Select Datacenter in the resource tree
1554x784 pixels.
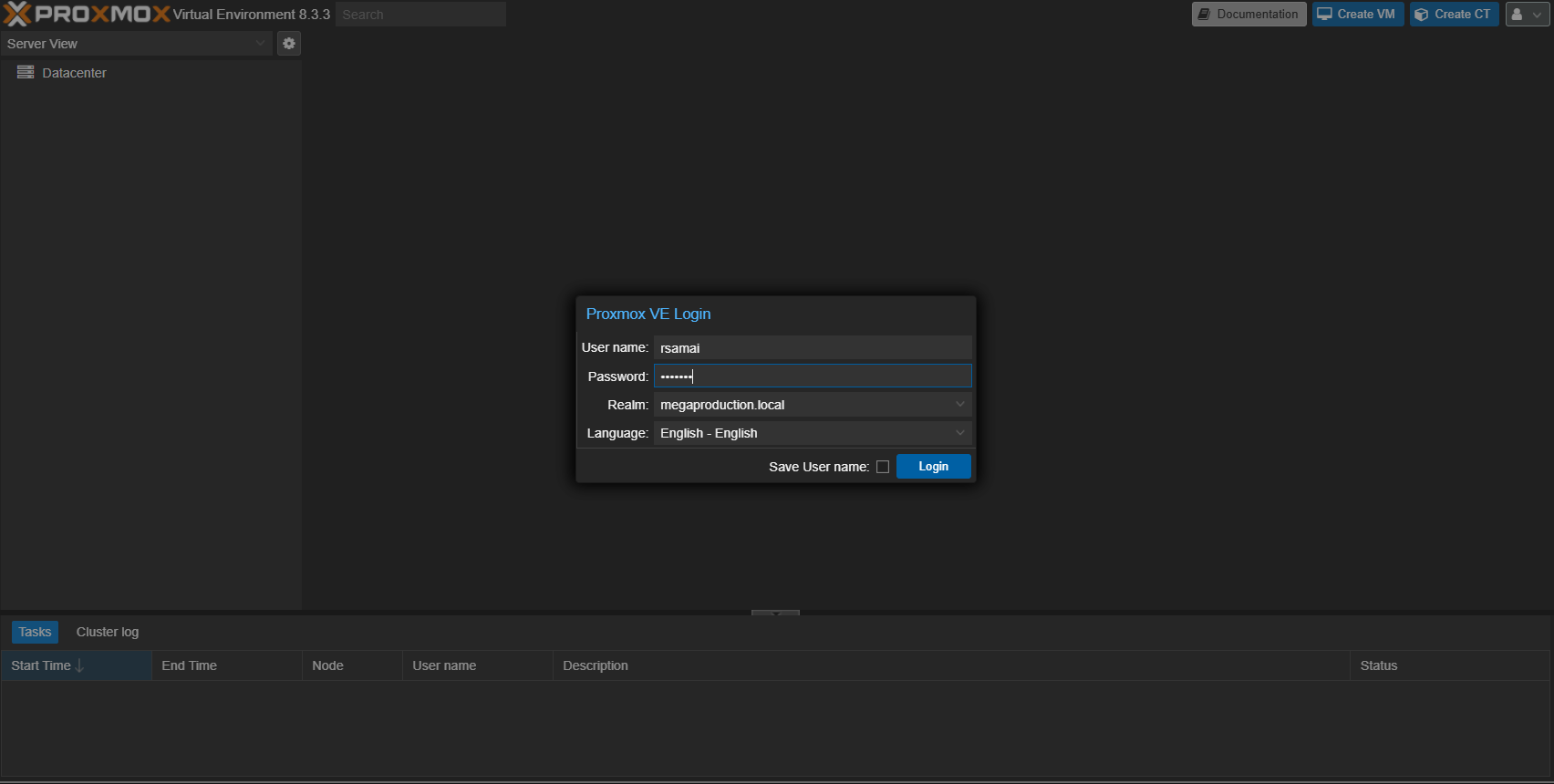pyautogui.click(x=74, y=73)
